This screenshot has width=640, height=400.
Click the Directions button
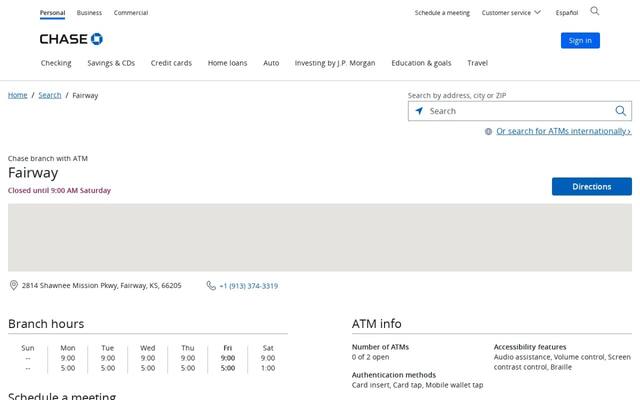tap(591, 187)
